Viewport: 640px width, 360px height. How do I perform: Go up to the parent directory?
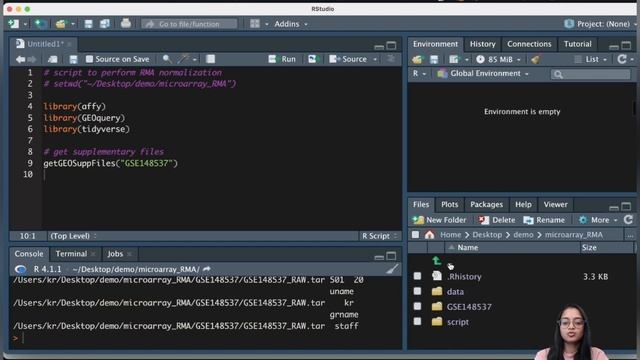click(x=436, y=260)
